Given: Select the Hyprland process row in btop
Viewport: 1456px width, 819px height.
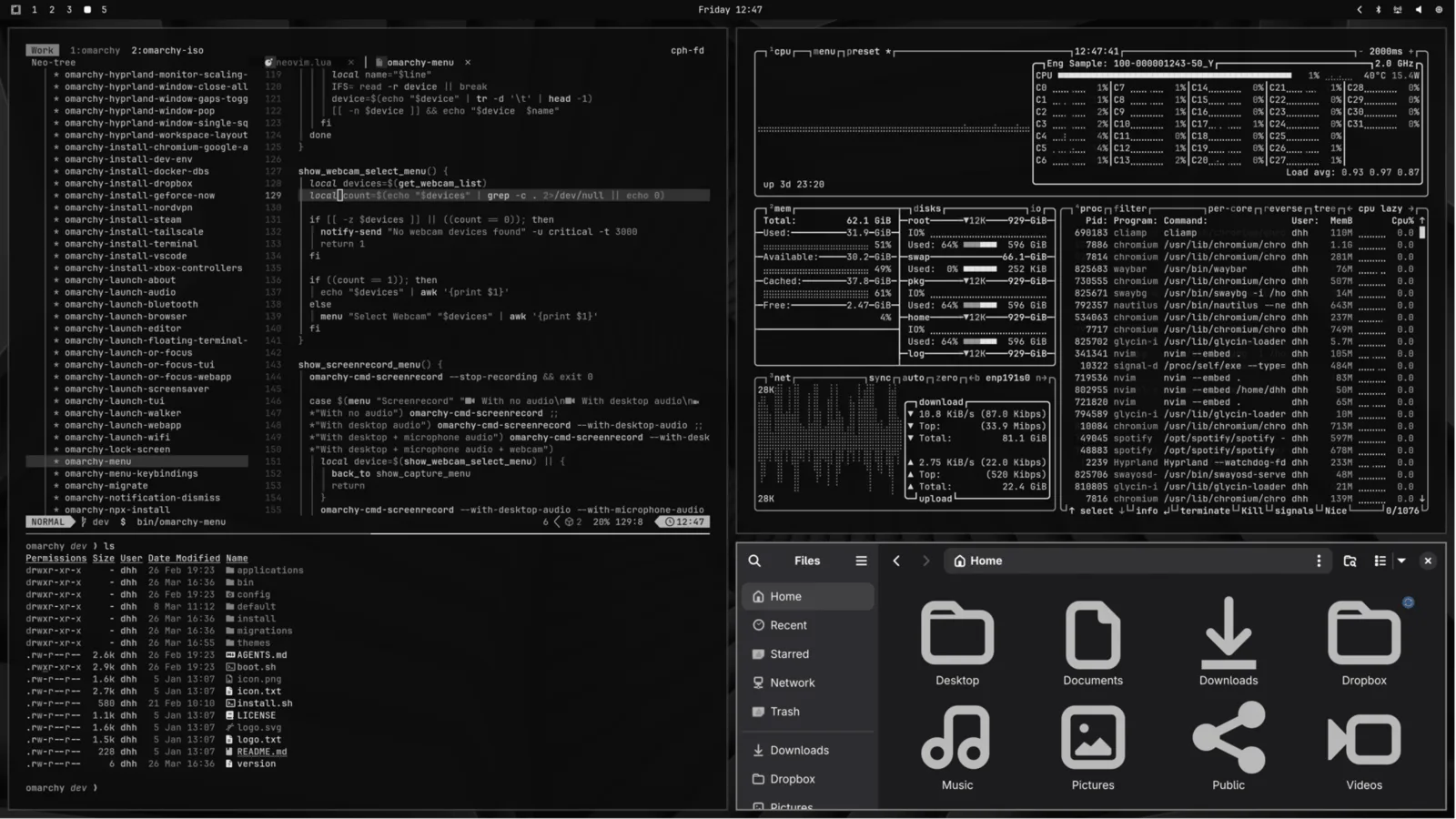Looking at the screenshot, I should (x=1245, y=462).
